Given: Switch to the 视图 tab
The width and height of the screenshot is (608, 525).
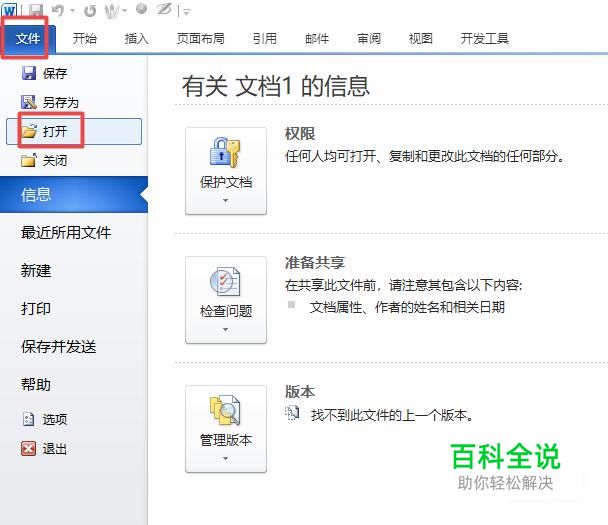Looking at the screenshot, I should 421,38.
